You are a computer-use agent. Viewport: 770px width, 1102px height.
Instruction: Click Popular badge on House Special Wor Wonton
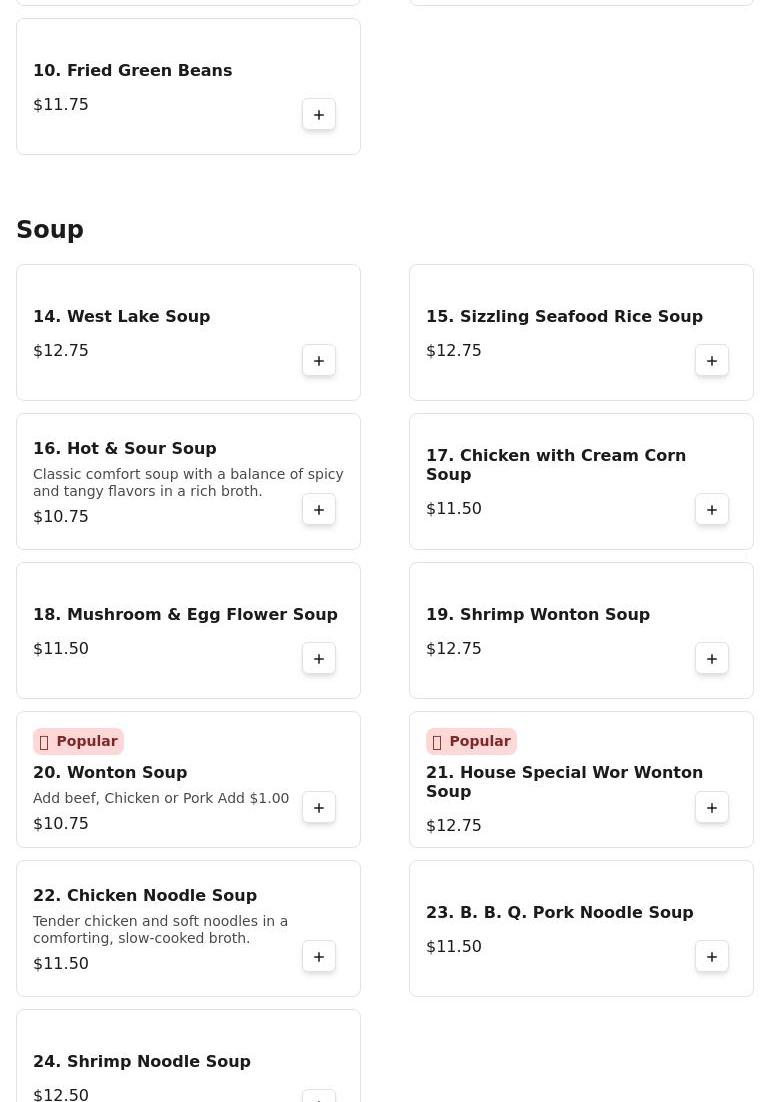471,741
